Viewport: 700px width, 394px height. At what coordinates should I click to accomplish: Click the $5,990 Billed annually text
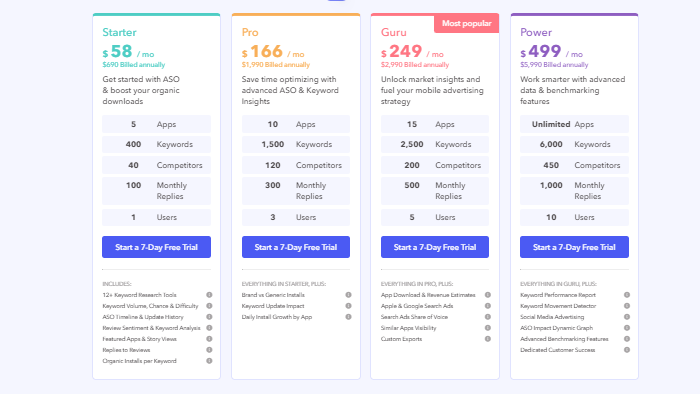tap(554, 65)
